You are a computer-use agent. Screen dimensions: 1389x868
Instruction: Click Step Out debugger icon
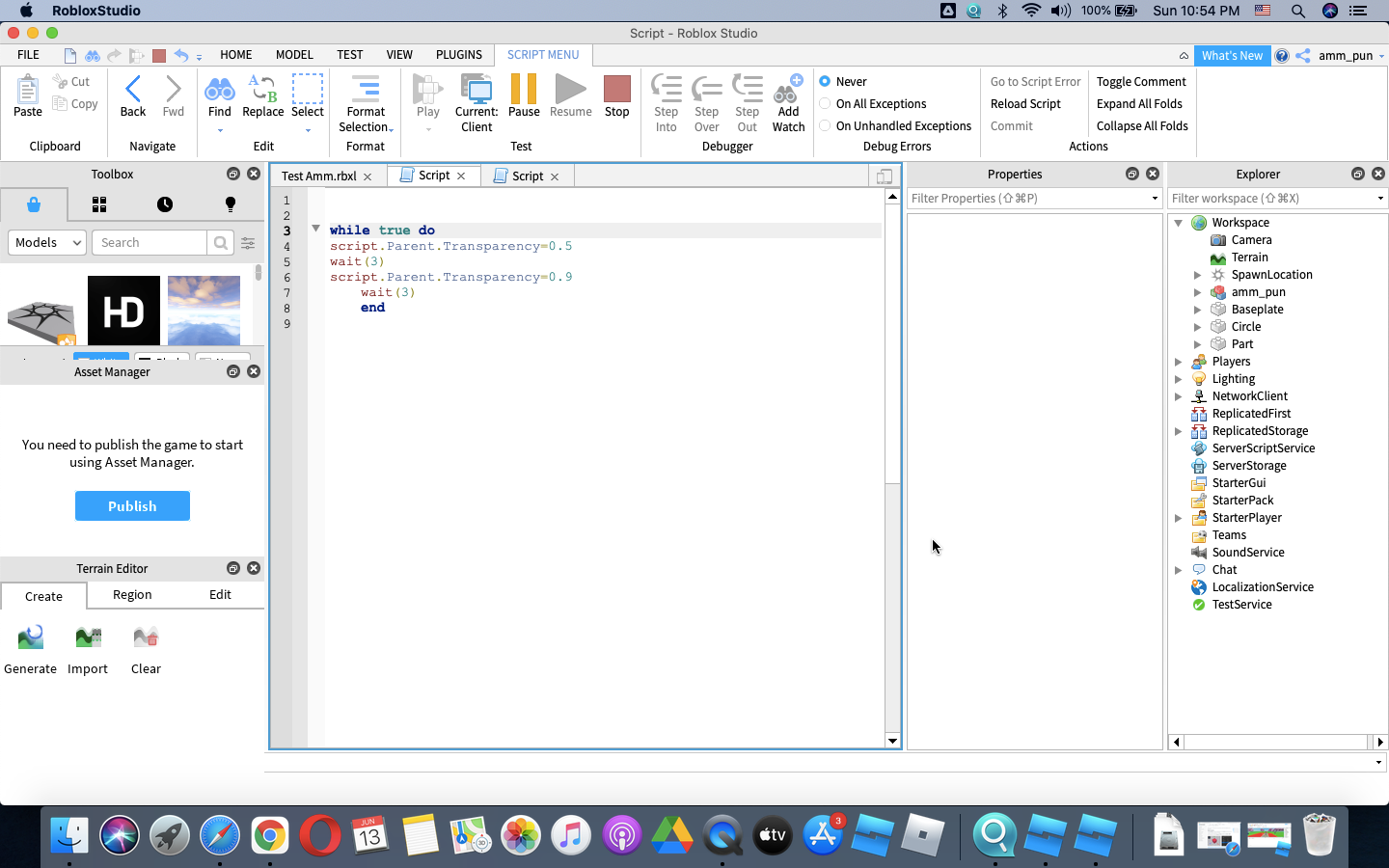point(748,89)
